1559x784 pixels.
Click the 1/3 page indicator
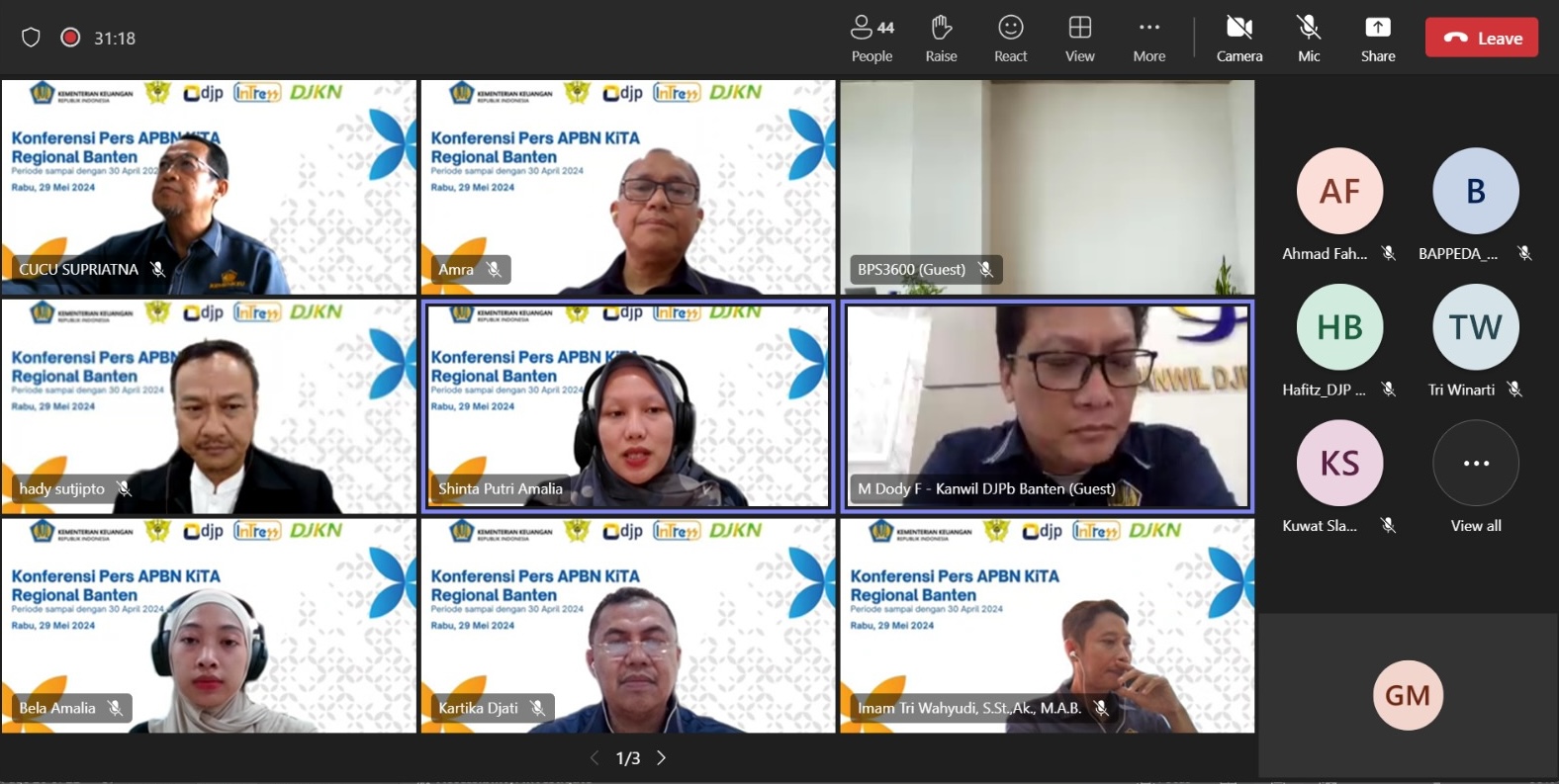pos(628,758)
